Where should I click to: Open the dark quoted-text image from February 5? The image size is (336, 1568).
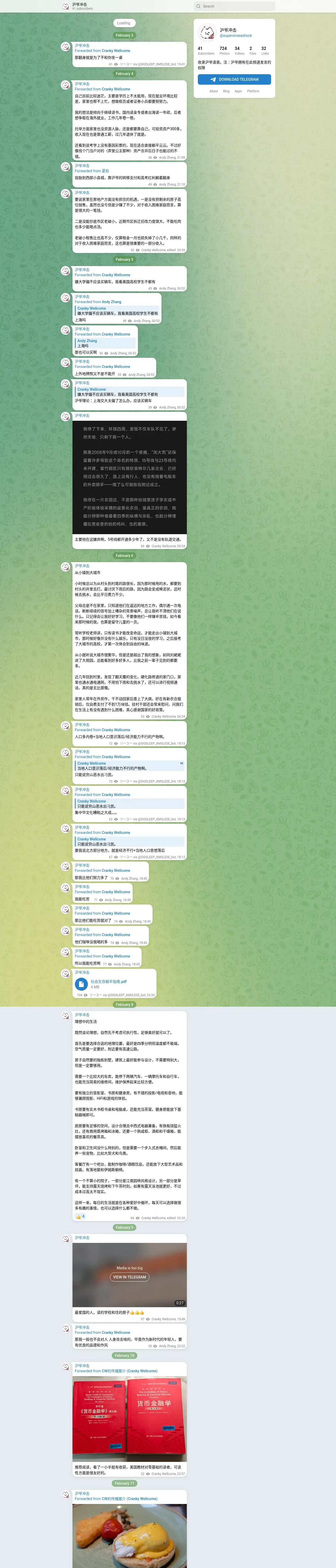129,477
